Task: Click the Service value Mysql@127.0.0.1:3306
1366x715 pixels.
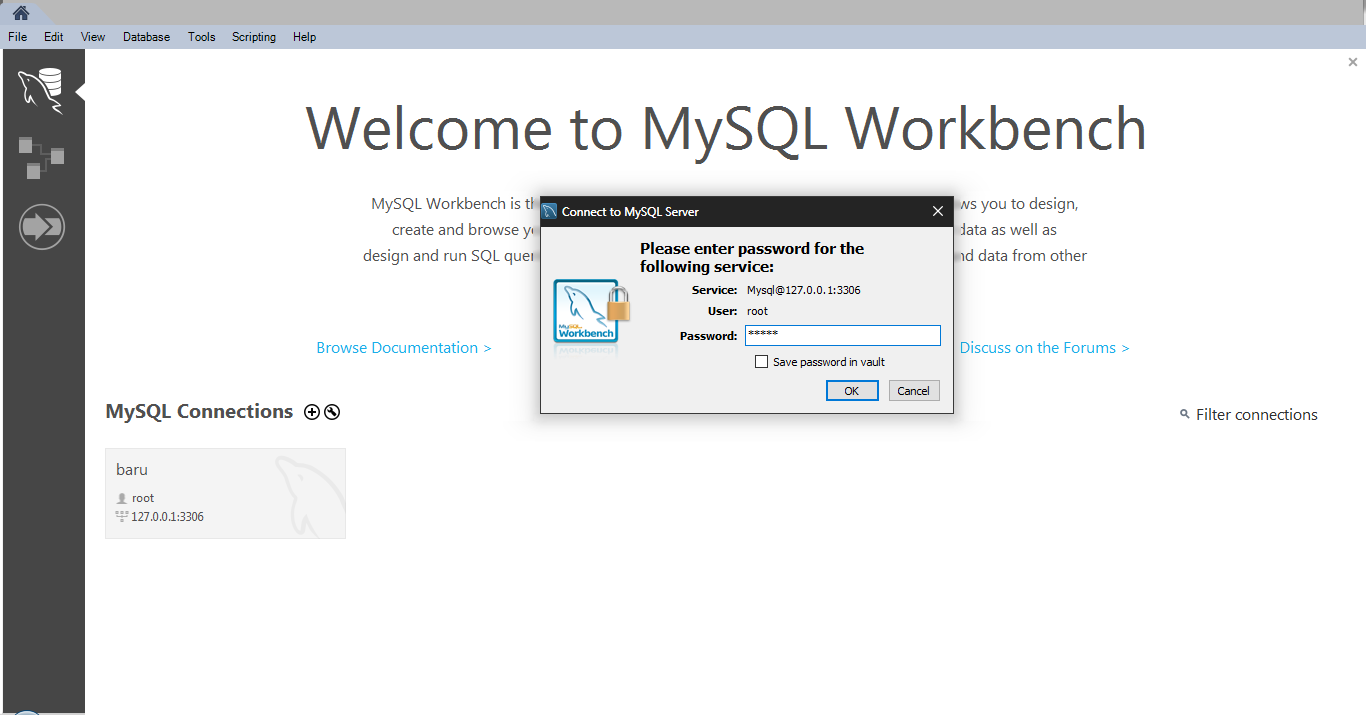Action: tap(804, 290)
